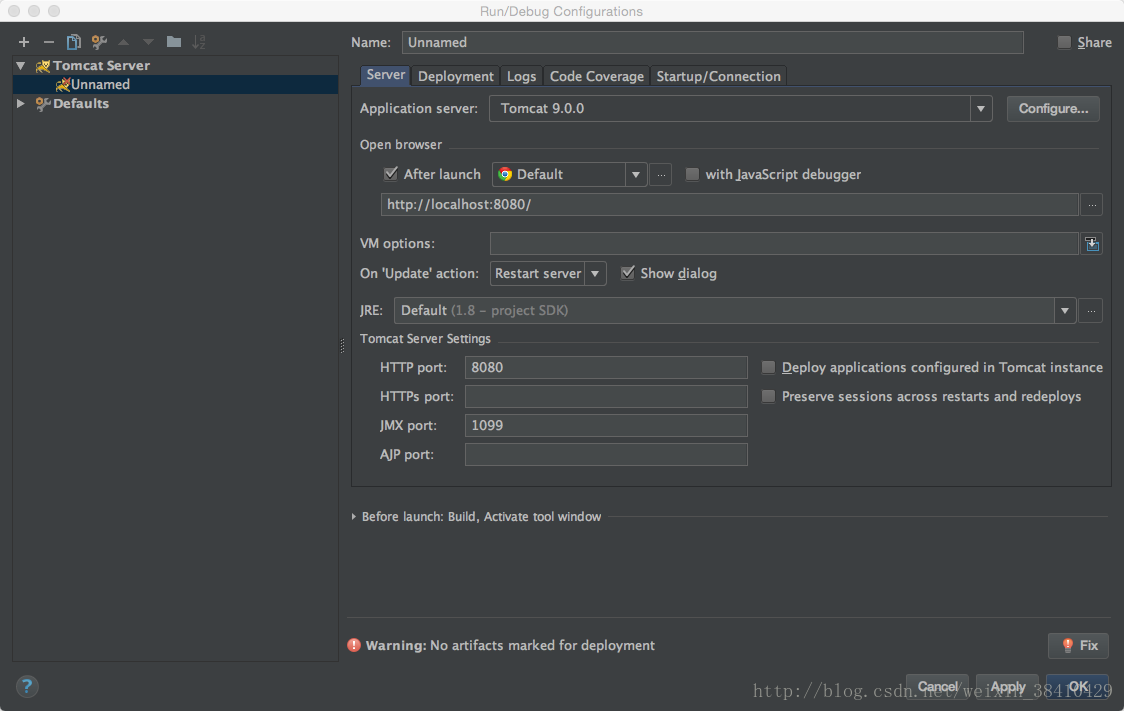The image size is (1124, 711).
Task: Select the Unnamed Tomcat configuration
Action: (x=175, y=85)
